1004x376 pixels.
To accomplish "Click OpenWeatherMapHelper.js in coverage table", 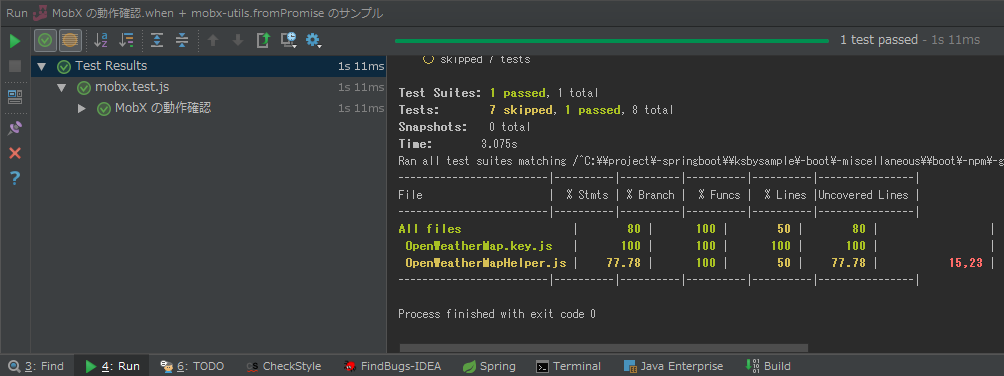I will (485, 263).
